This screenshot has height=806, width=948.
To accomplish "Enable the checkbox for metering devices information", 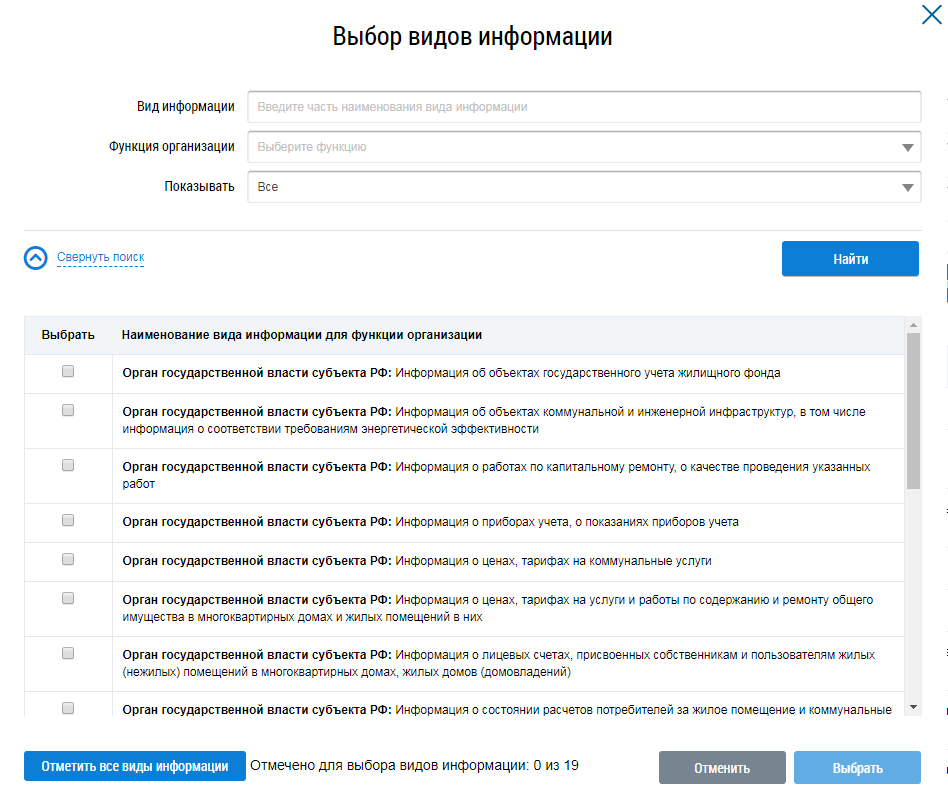I will 68,520.
